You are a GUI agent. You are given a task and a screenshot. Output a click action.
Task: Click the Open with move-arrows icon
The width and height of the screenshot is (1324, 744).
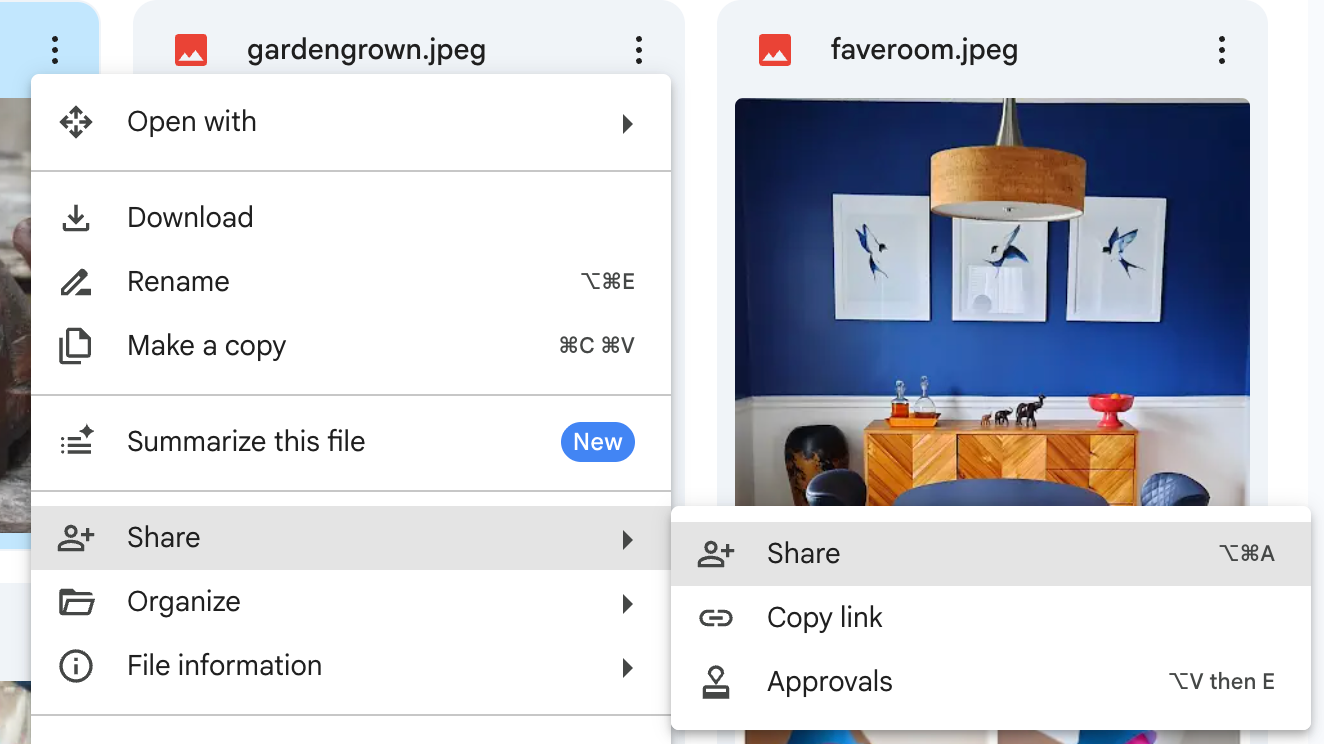76,122
